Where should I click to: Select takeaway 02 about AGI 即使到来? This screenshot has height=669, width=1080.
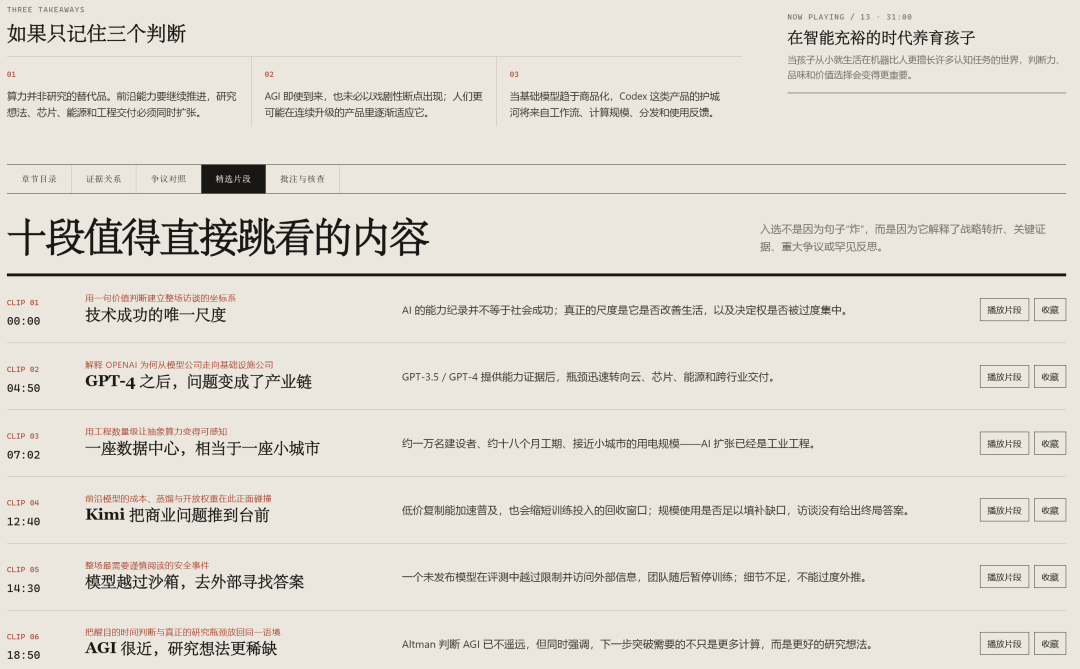pyautogui.click(x=373, y=104)
